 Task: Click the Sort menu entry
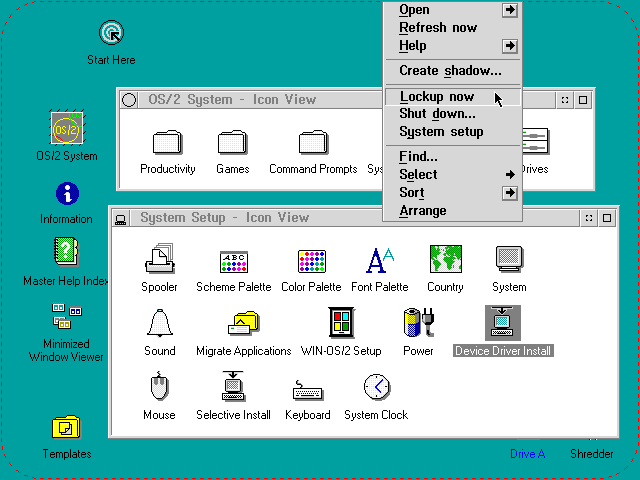pos(453,193)
